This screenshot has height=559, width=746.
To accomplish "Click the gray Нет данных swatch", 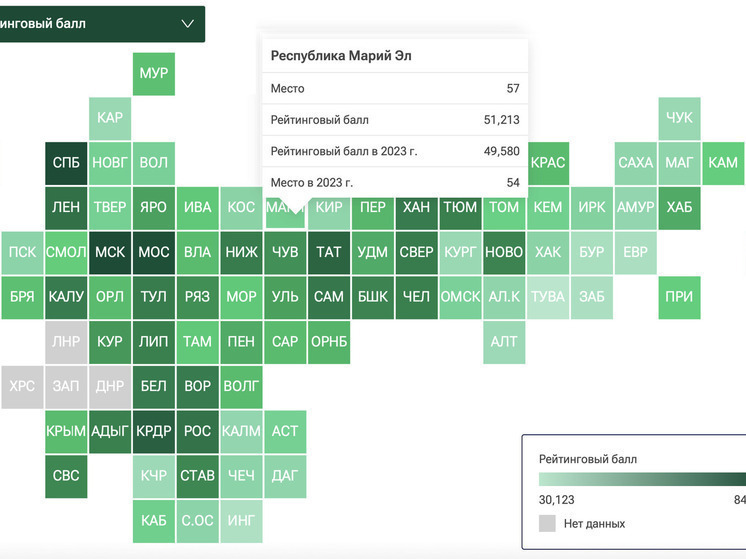I will tap(547, 523).
